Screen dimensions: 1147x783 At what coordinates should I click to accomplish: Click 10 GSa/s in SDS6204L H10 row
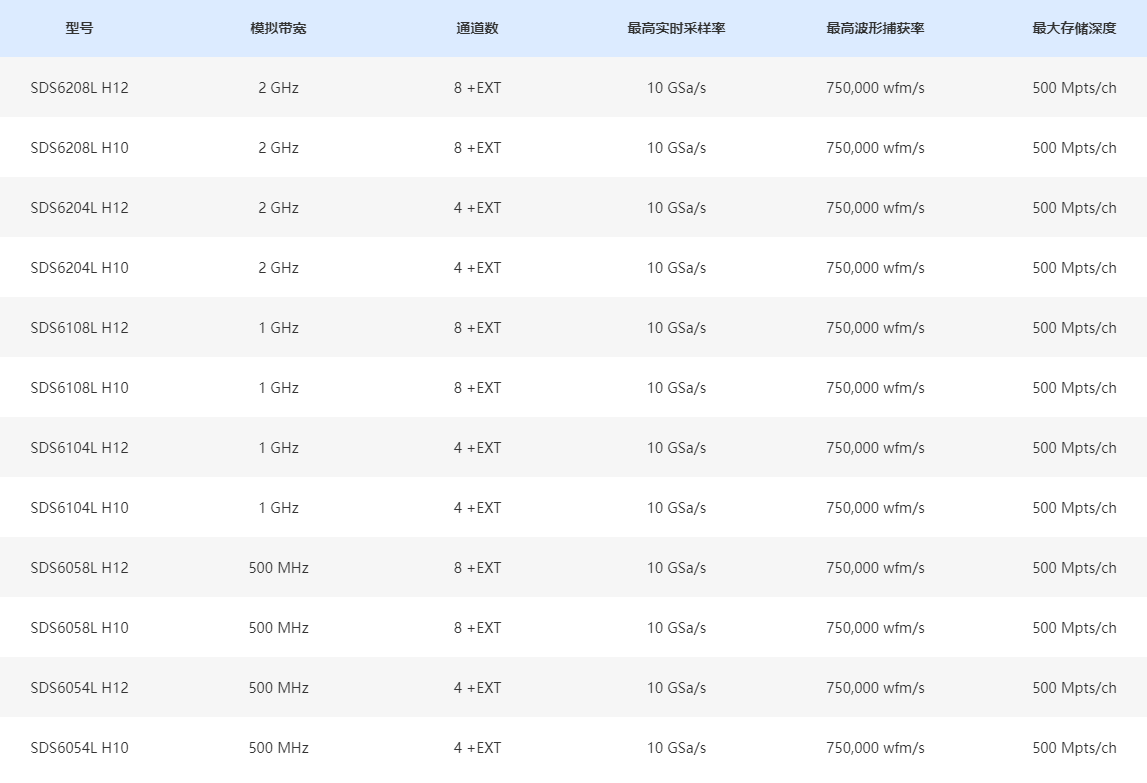point(676,268)
